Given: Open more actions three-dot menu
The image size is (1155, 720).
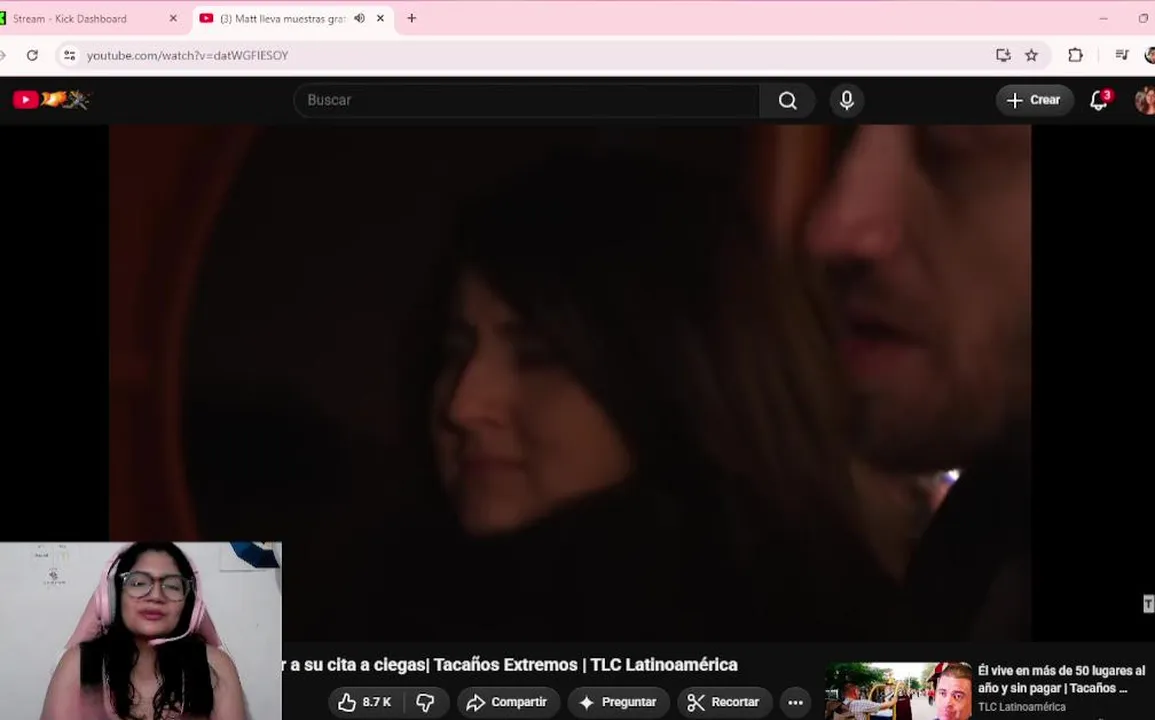Looking at the screenshot, I should point(796,702).
